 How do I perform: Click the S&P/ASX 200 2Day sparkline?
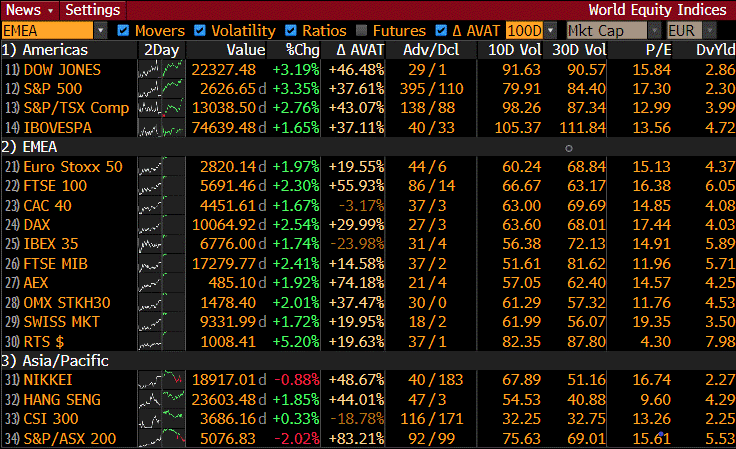point(161,439)
